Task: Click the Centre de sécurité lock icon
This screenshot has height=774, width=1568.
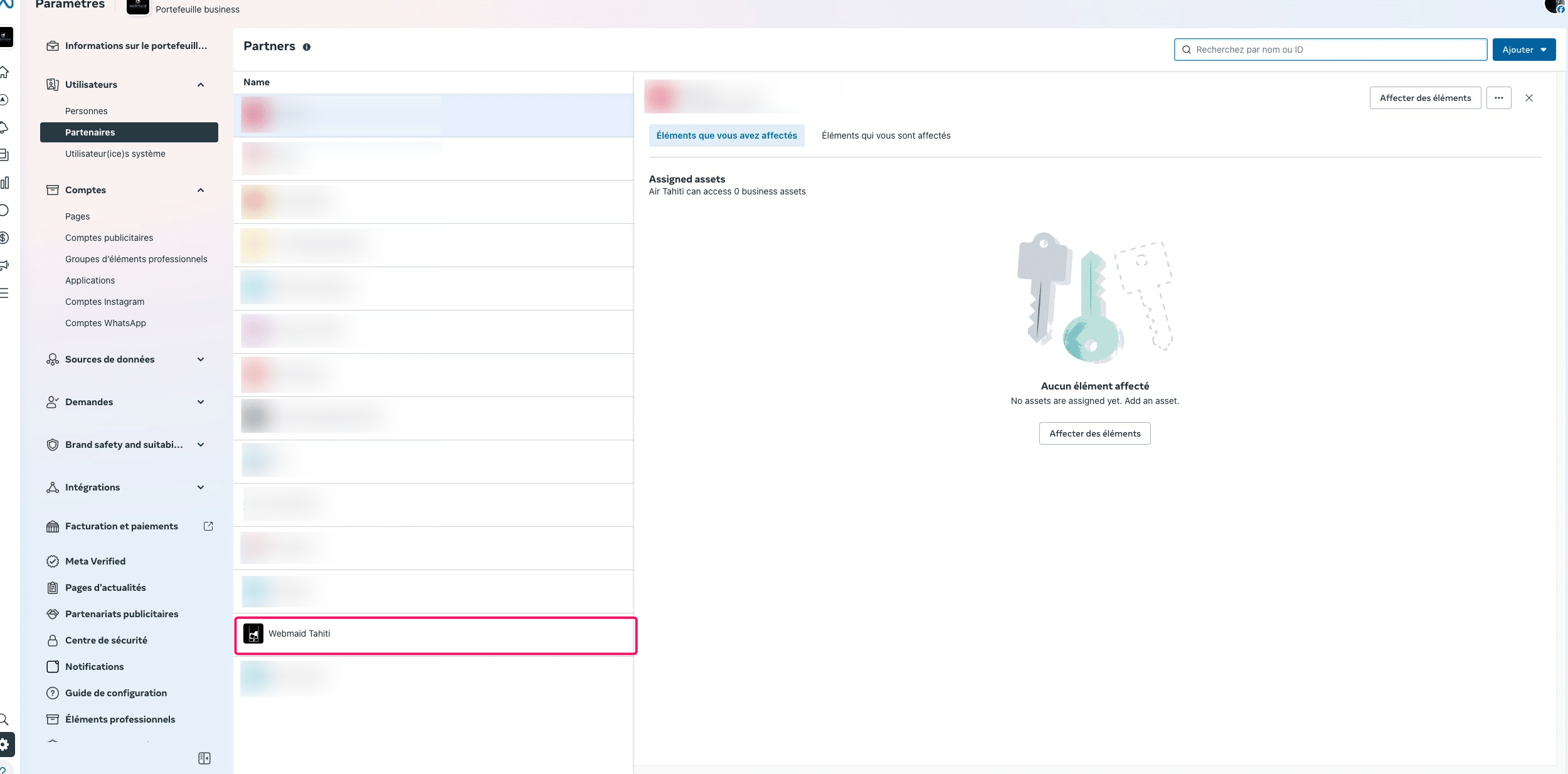Action: click(x=53, y=640)
